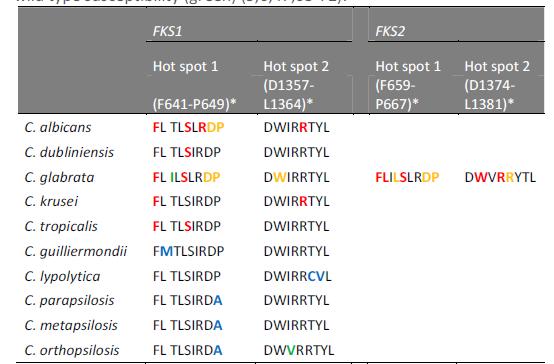The image size is (554, 364).
Task: Select FKS1 Hot spot 2 (D1357-L1364) heading
Action: (x=296, y=85)
